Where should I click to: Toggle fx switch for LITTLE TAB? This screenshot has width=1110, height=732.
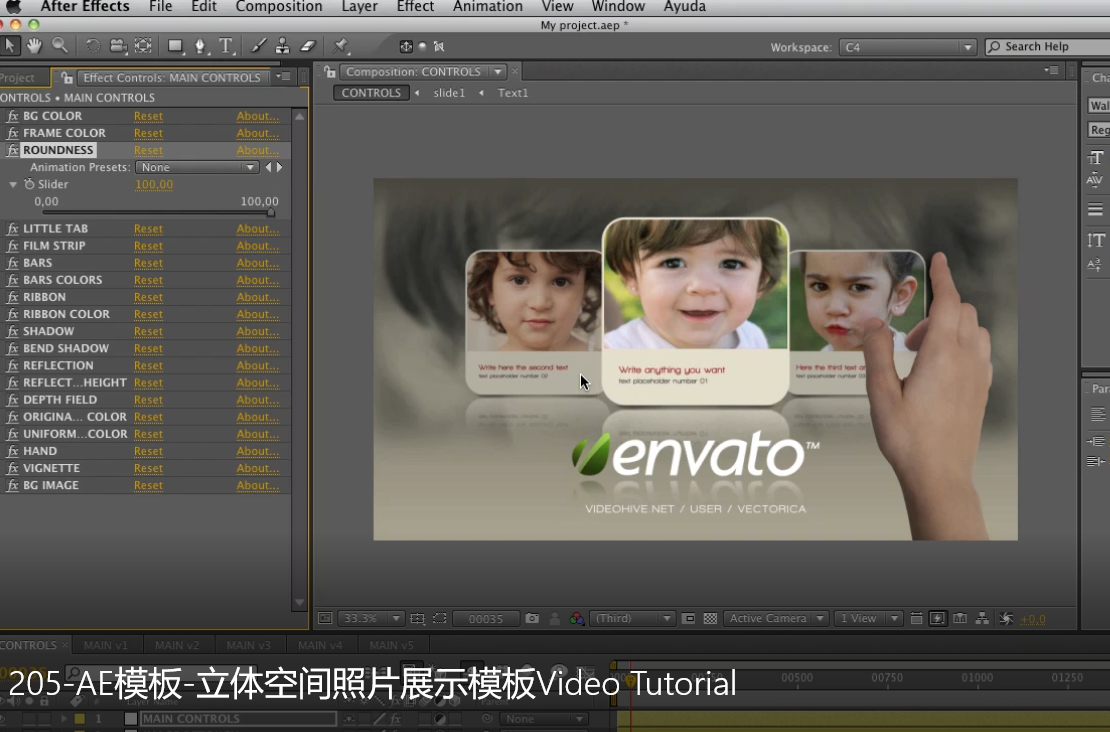[12, 229]
